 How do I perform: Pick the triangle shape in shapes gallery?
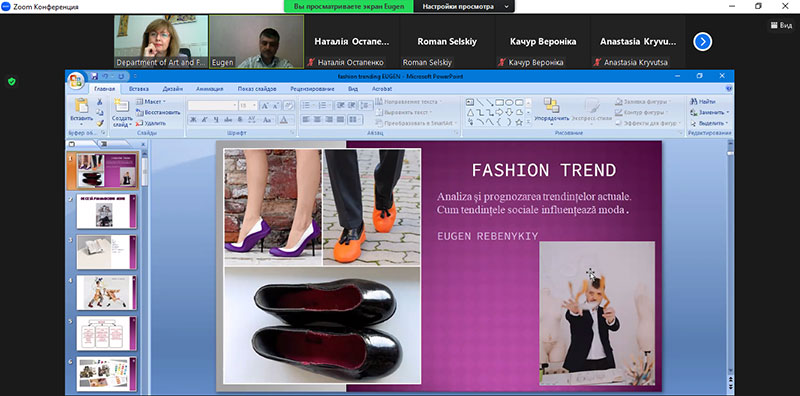click(470, 112)
